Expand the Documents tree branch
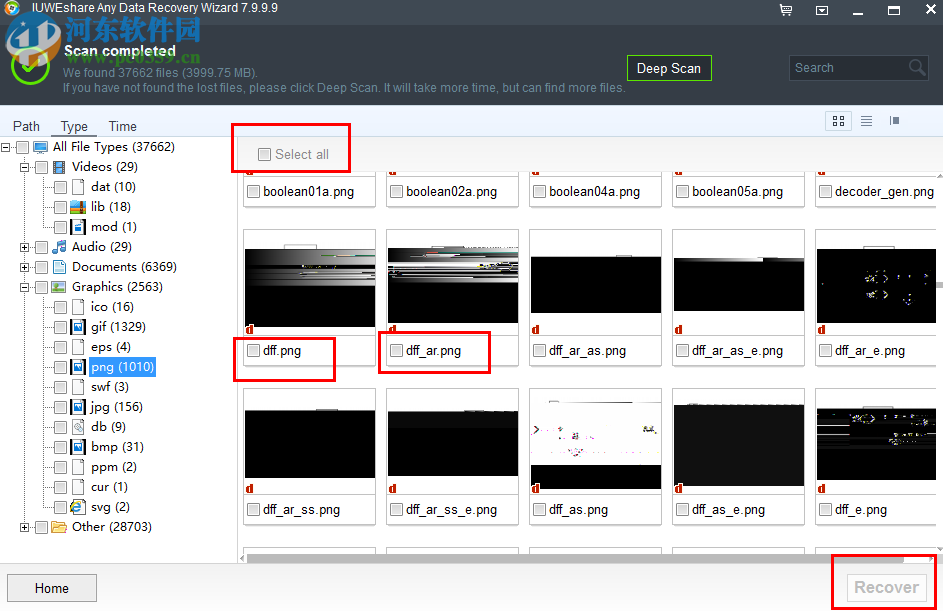 [x=24, y=266]
